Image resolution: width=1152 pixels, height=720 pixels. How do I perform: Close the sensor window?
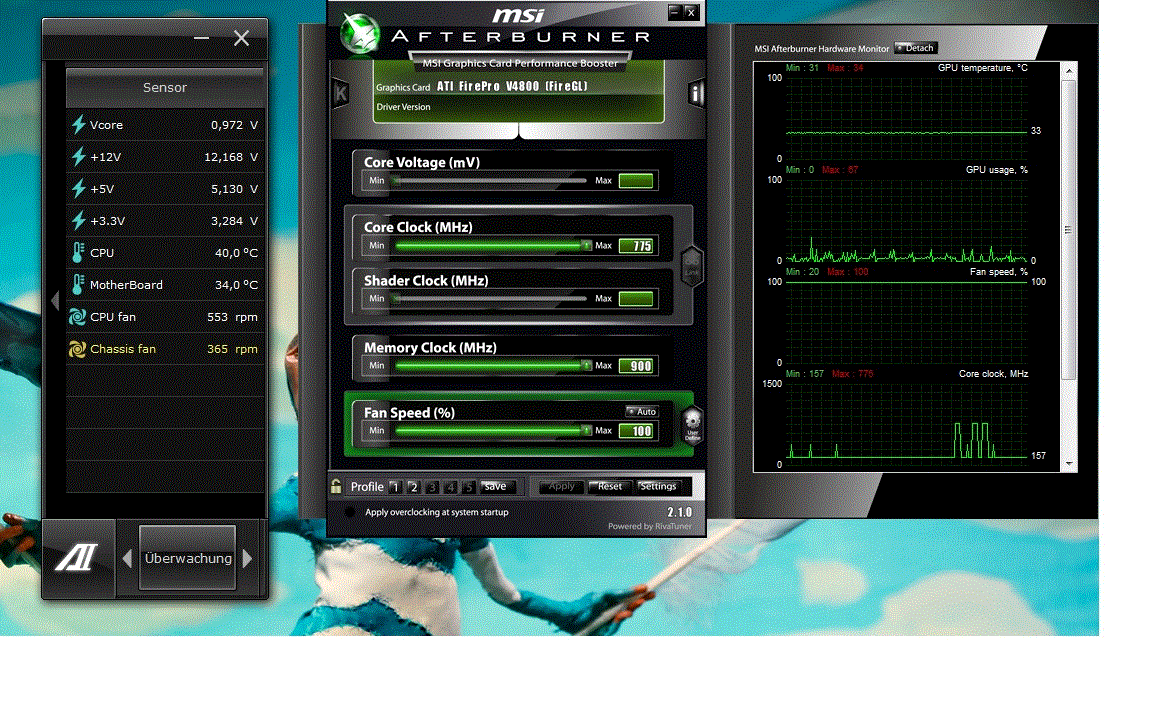241,38
